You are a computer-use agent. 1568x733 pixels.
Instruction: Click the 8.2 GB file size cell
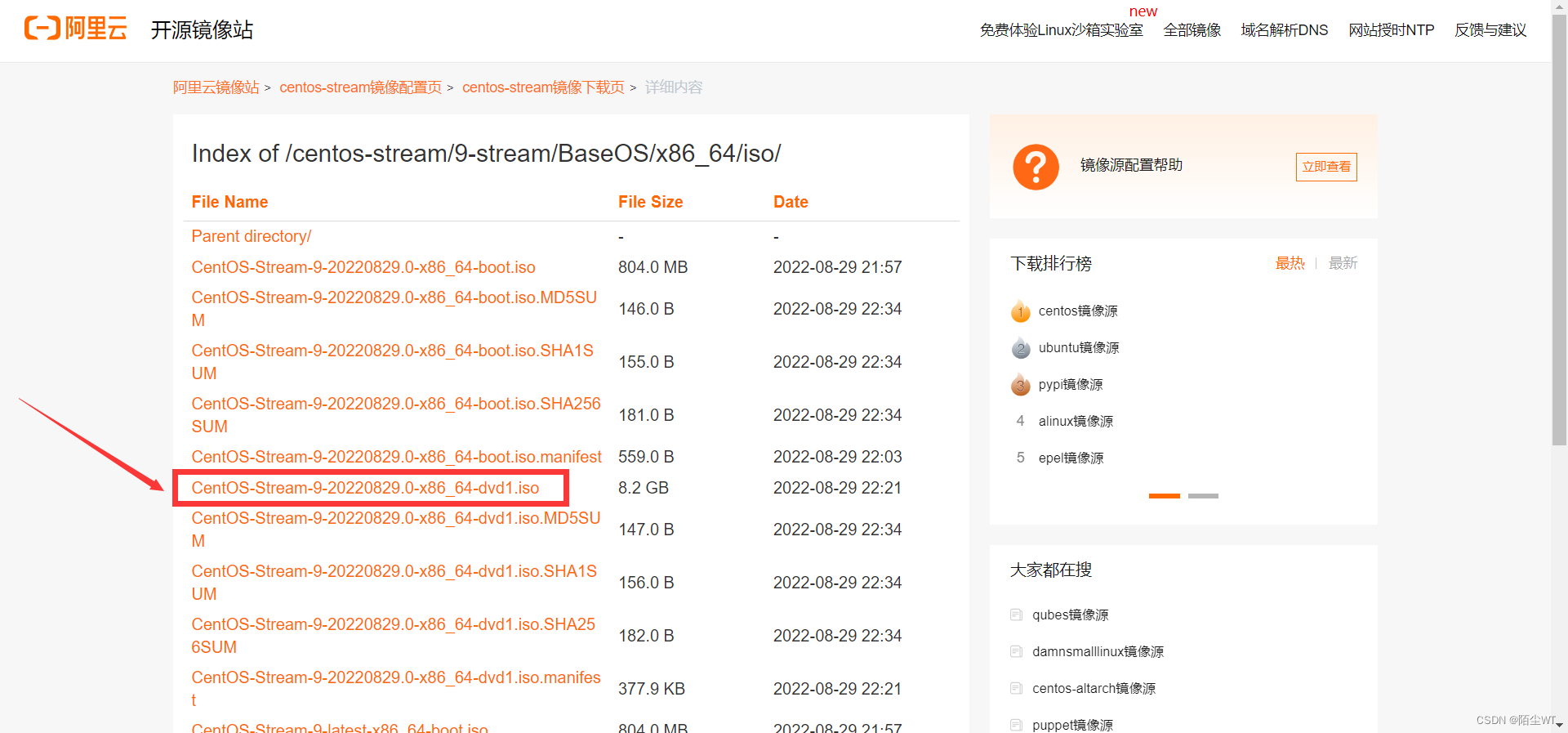(644, 488)
